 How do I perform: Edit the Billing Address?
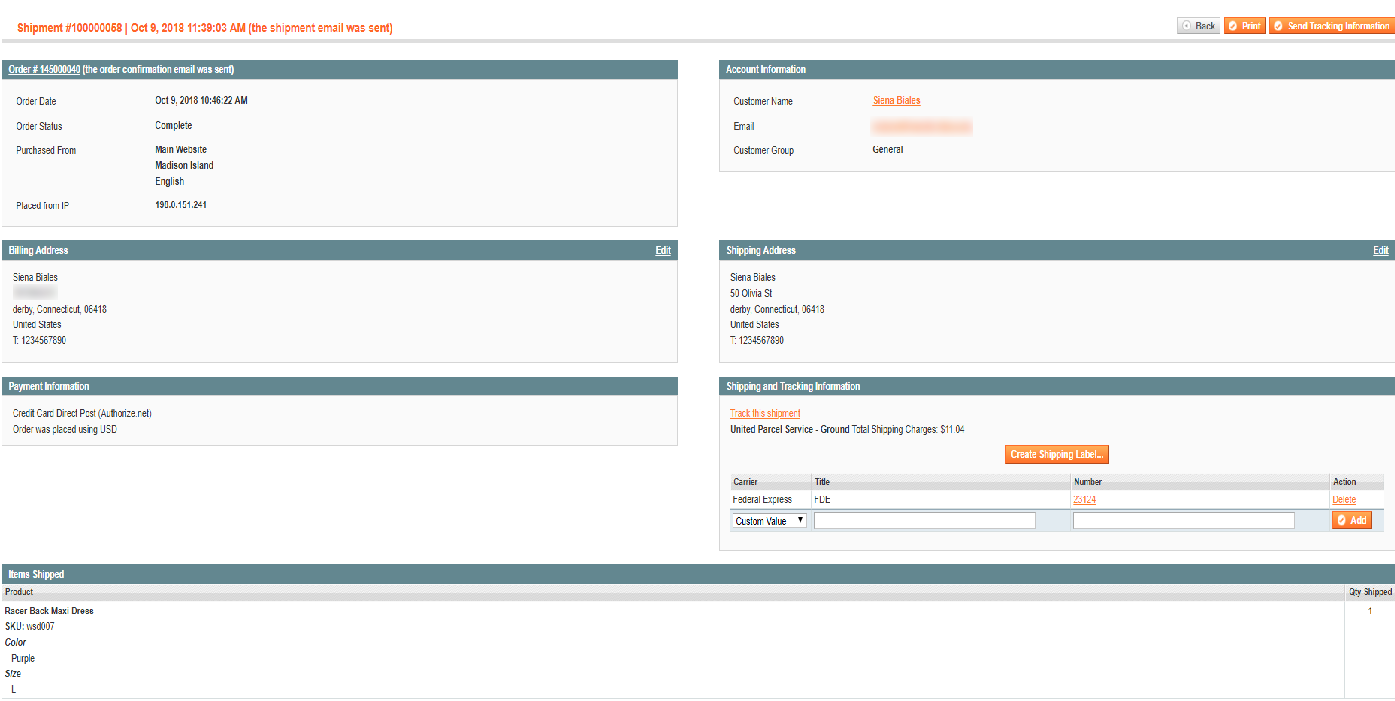click(663, 251)
